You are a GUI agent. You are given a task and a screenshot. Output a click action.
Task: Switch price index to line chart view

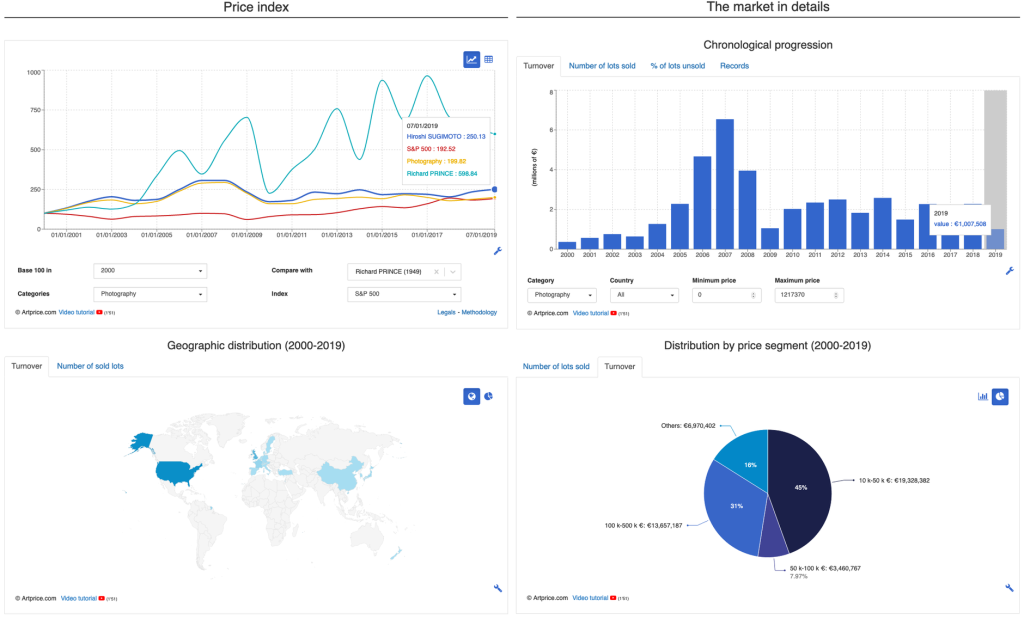coord(472,59)
